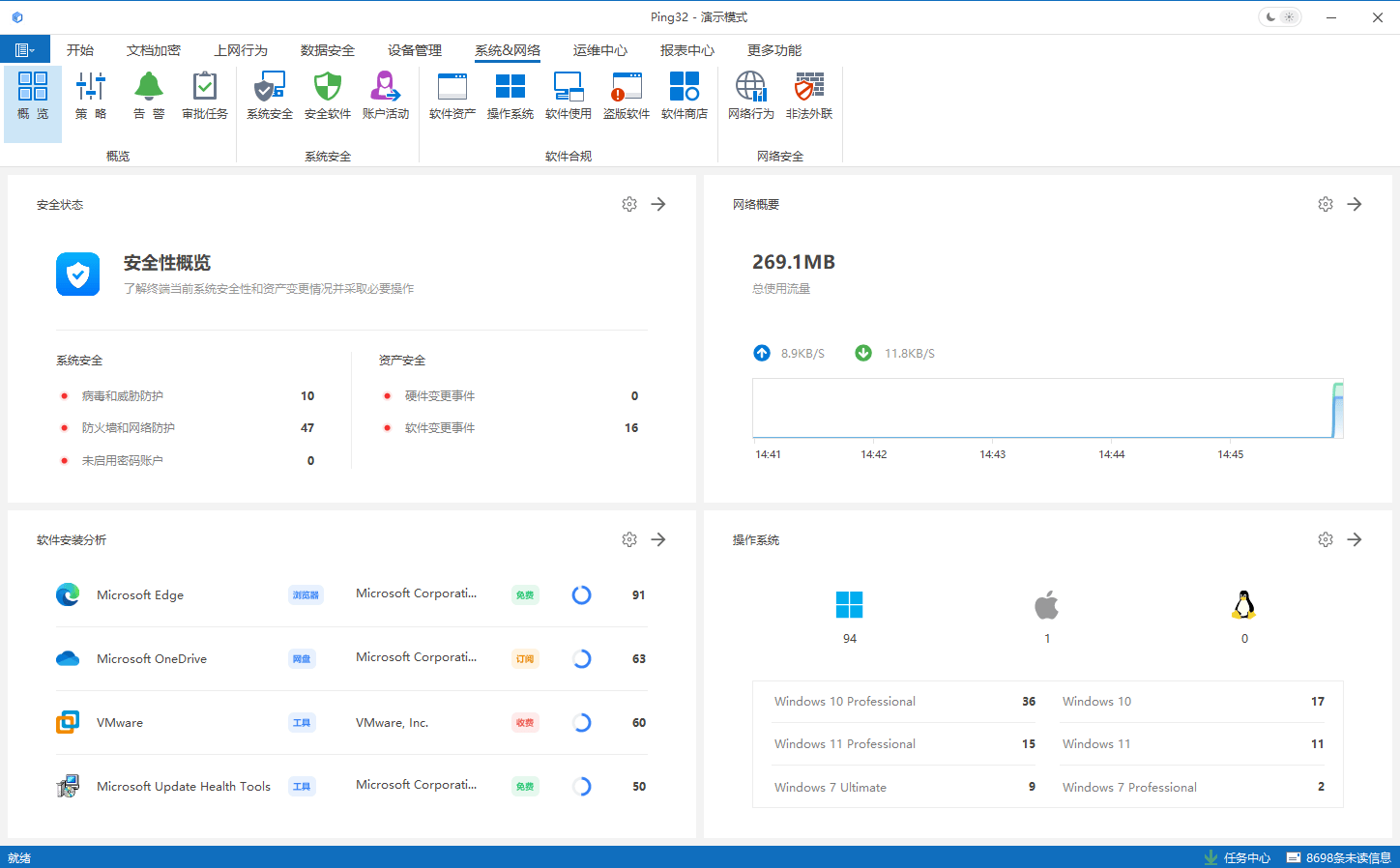Toggle the dark/light theme switch

[x=1279, y=17]
